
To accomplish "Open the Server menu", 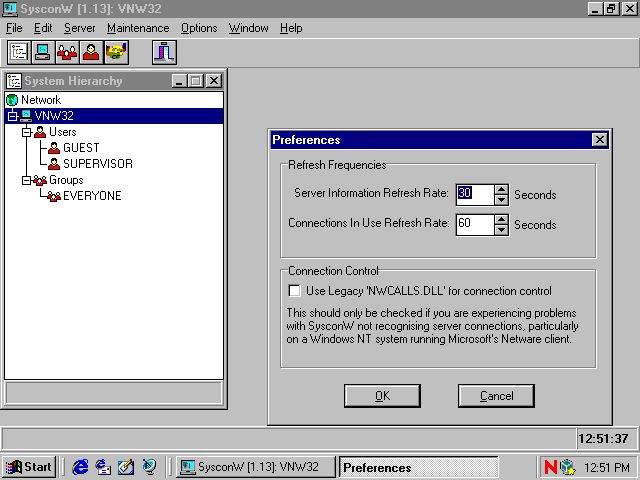I will (x=80, y=28).
